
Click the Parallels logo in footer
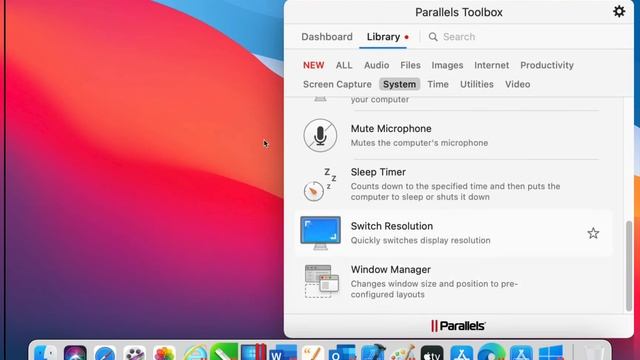pyautogui.click(x=458, y=326)
